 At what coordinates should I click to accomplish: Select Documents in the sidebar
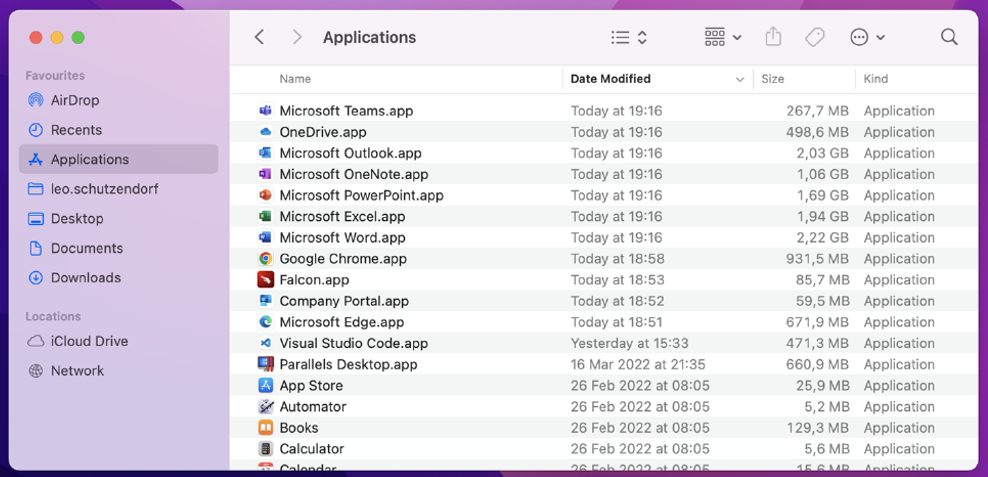click(x=118, y=248)
